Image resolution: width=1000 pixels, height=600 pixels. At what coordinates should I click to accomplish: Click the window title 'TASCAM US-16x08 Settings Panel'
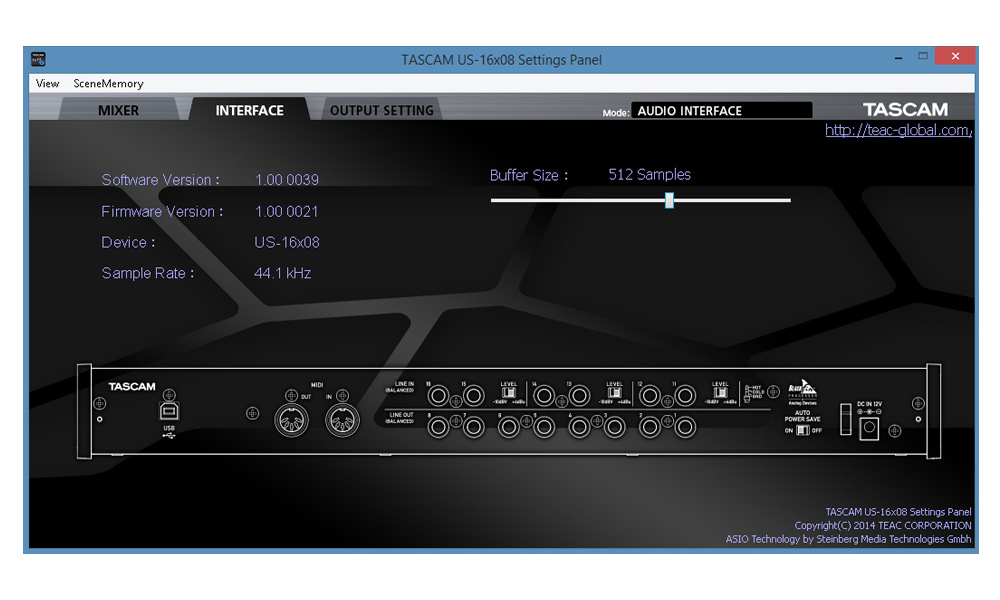(501, 60)
